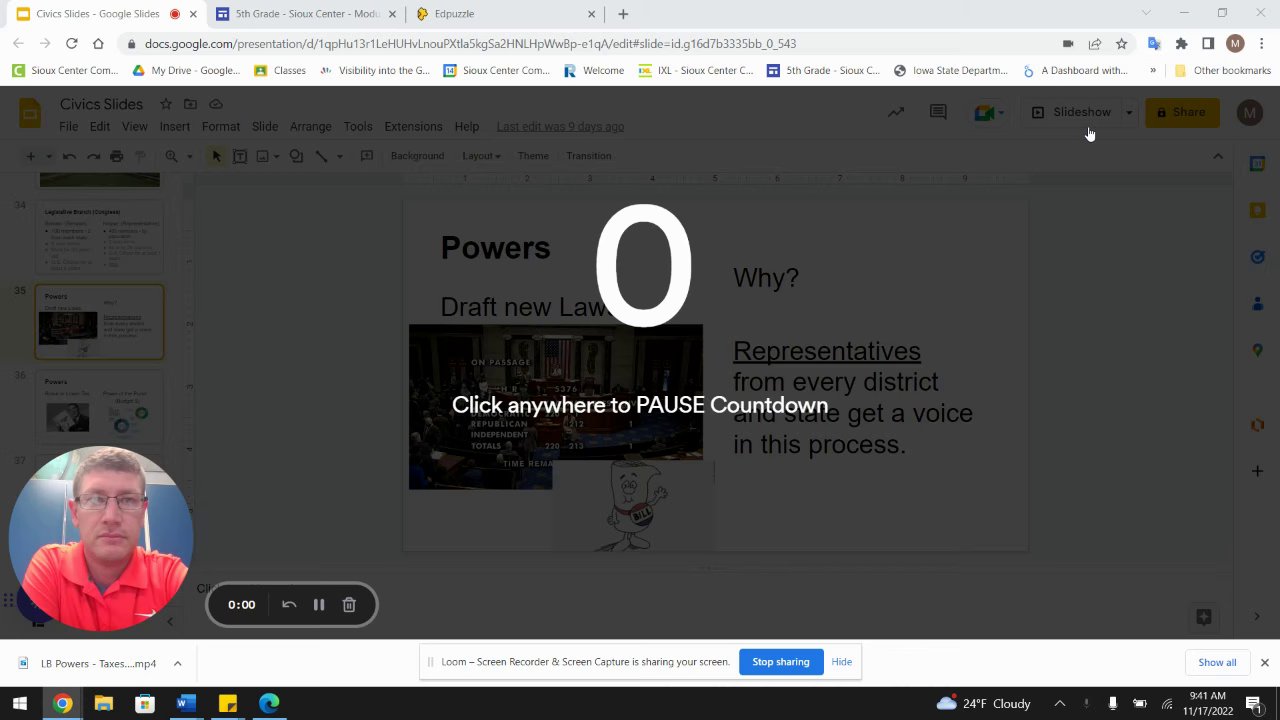Delete the Loom recording with the trash icon

(349, 605)
